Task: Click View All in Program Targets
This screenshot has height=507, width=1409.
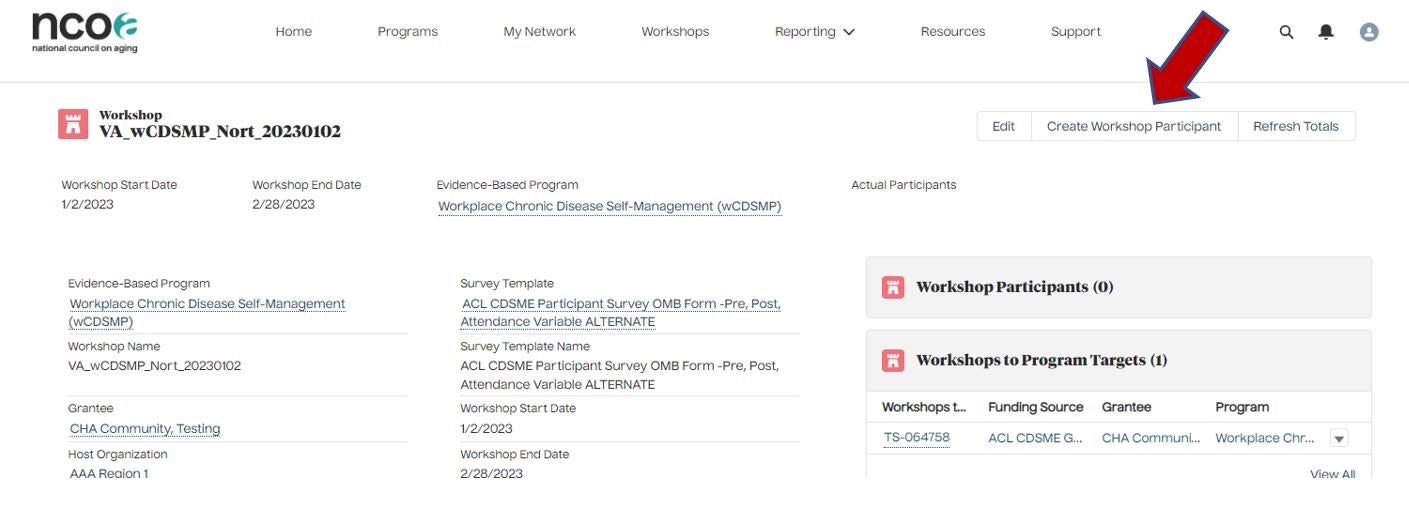Action: point(1332,474)
